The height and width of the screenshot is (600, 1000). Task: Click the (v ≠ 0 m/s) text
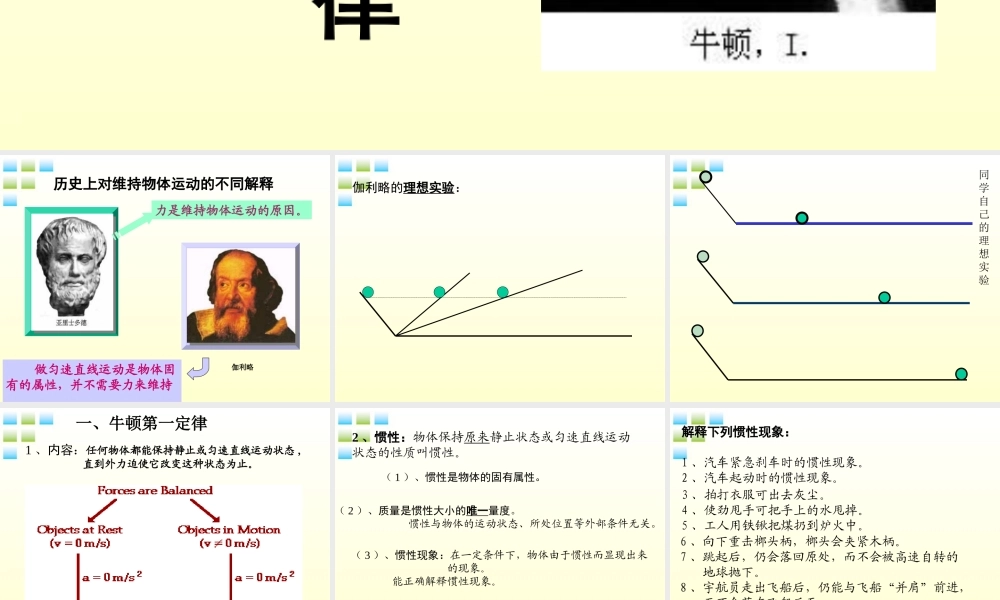click(x=230, y=543)
